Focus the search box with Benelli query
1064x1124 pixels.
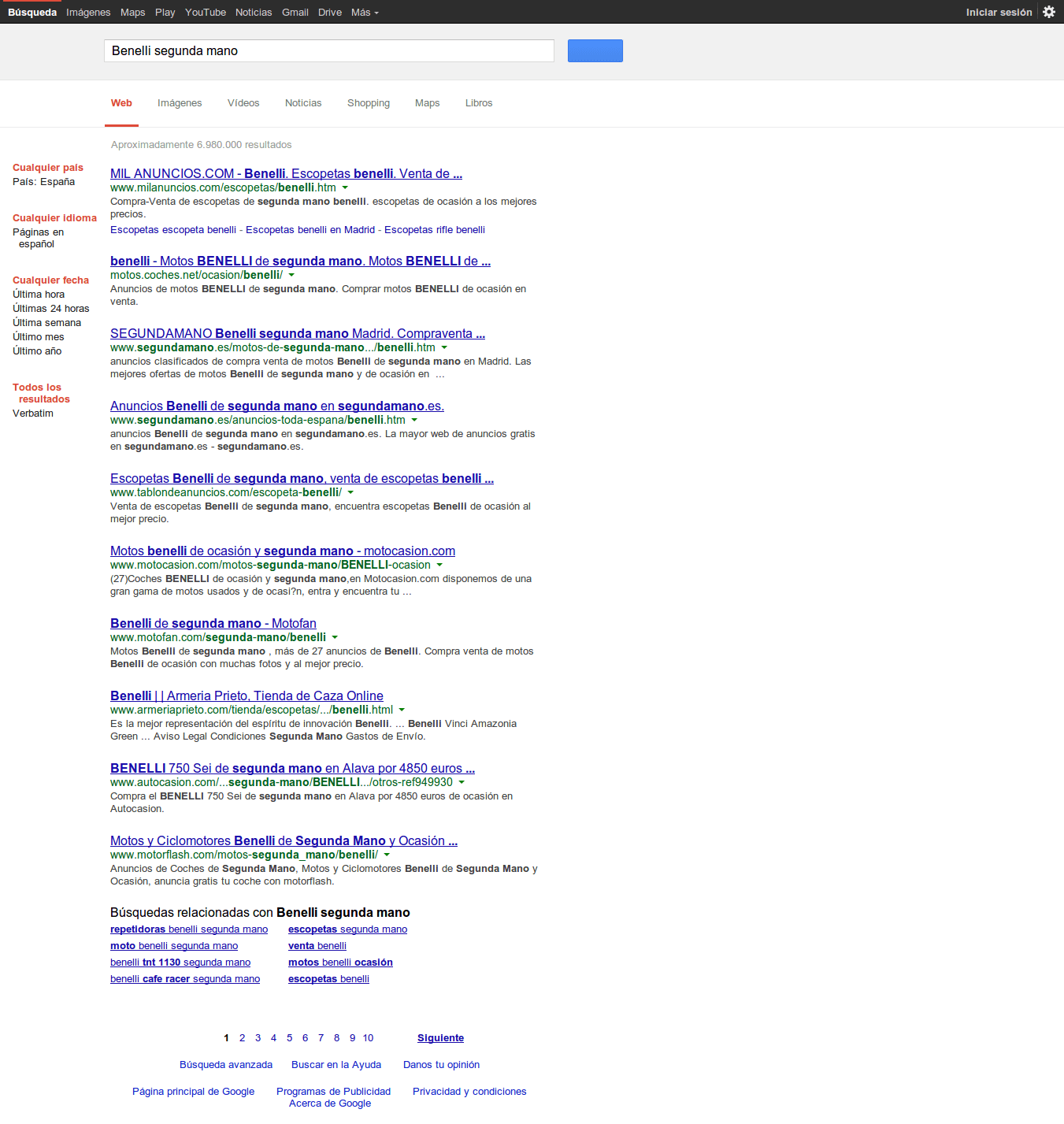pos(329,50)
